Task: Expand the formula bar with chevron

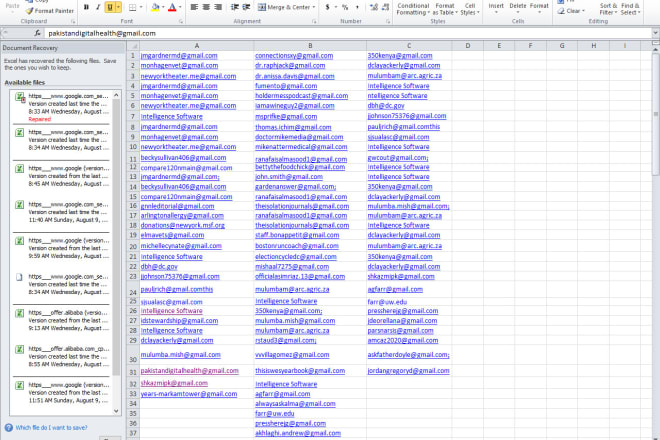Action: pos(655,33)
